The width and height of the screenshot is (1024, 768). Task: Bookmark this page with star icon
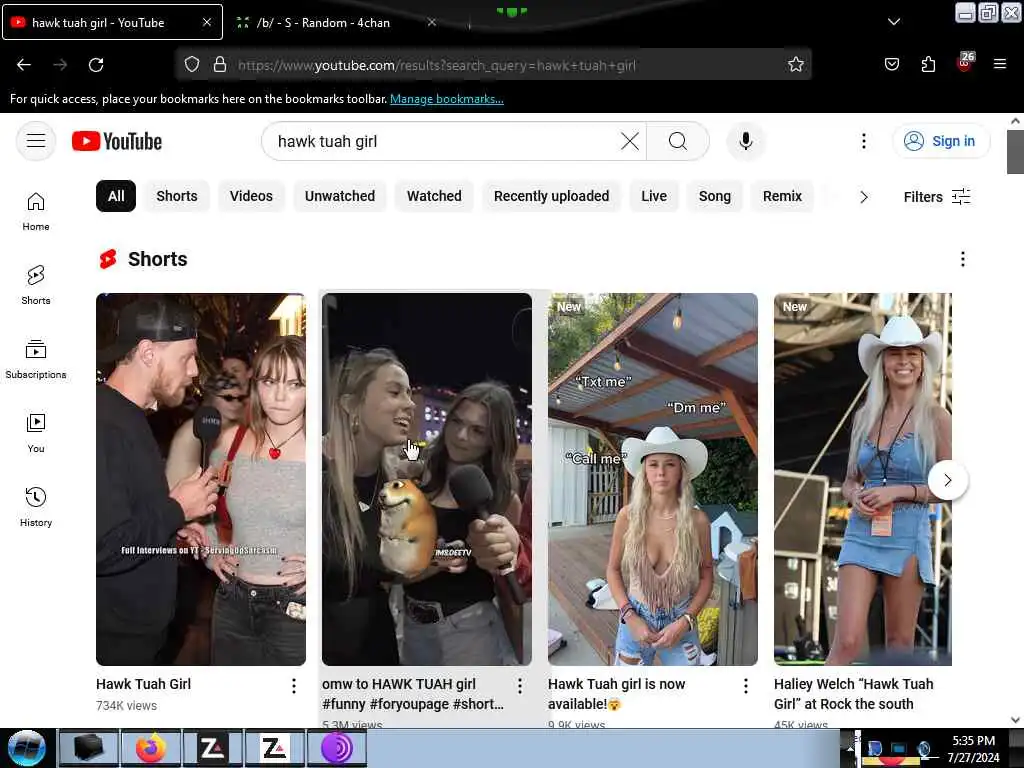point(795,65)
